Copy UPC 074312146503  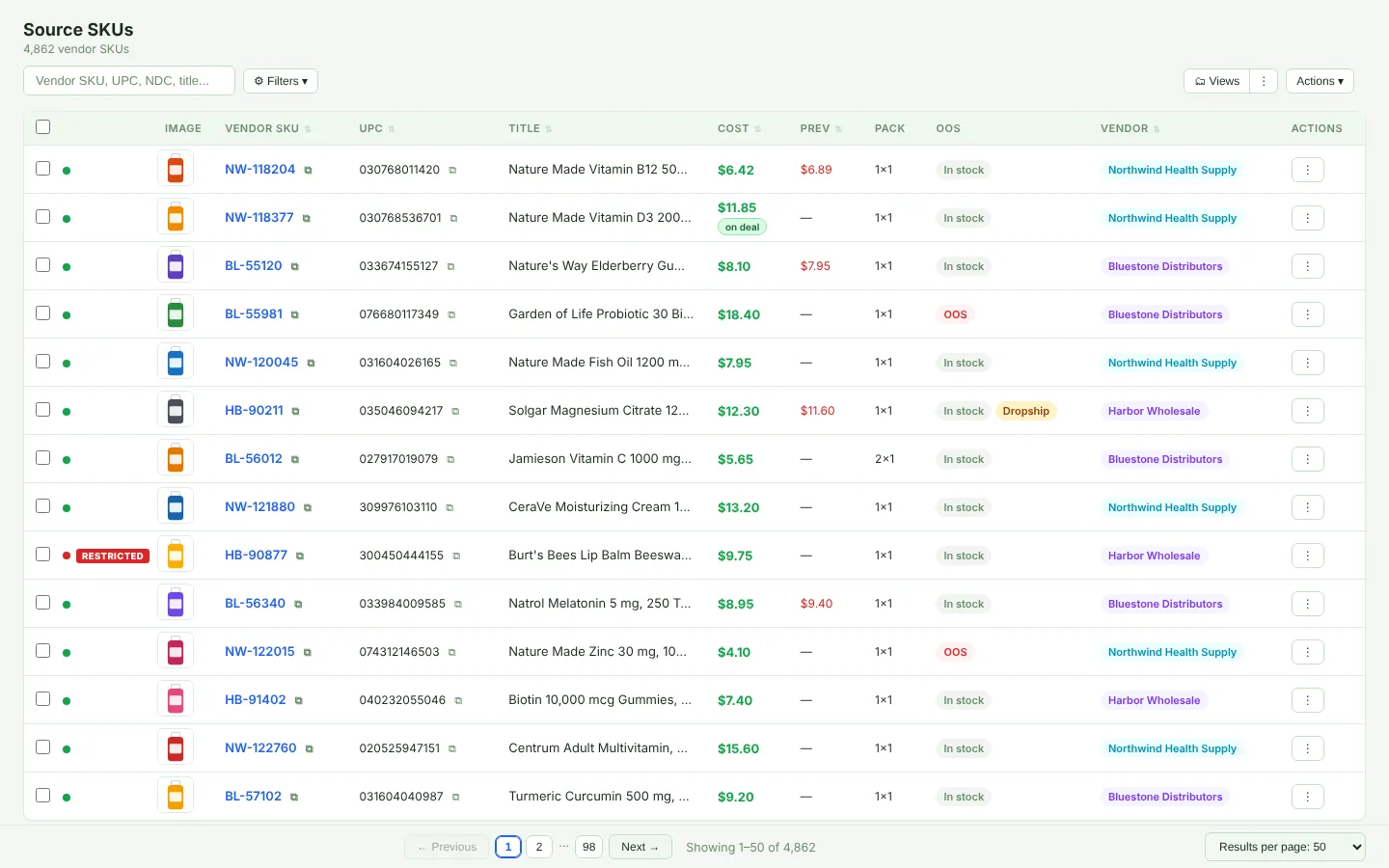tap(451, 652)
